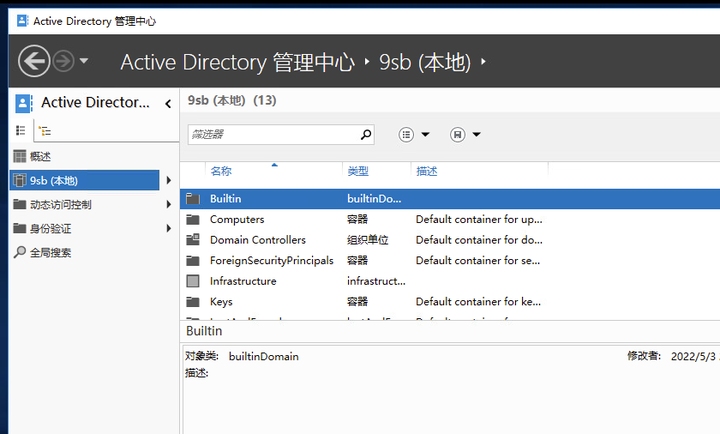Select the Infrastructure object icon
The height and width of the screenshot is (434, 720).
[x=193, y=281]
